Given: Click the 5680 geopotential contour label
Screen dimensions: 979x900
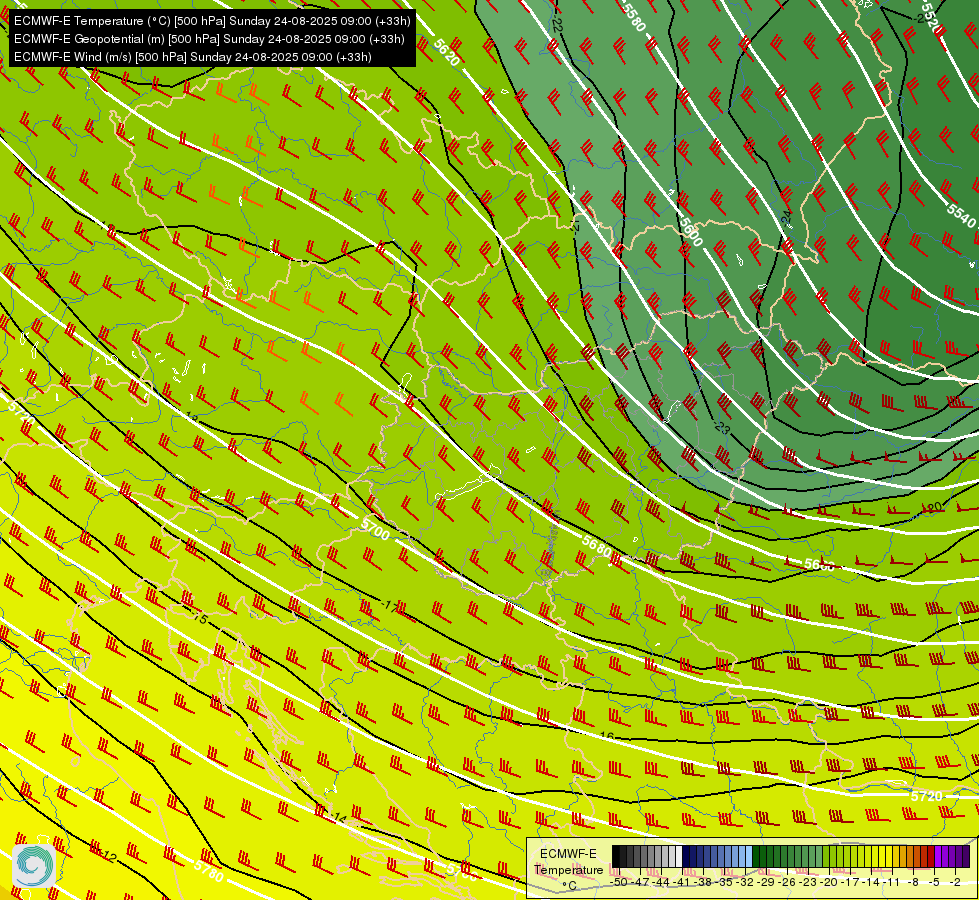Looking at the screenshot, I should pyautogui.click(x=596, y=546).
